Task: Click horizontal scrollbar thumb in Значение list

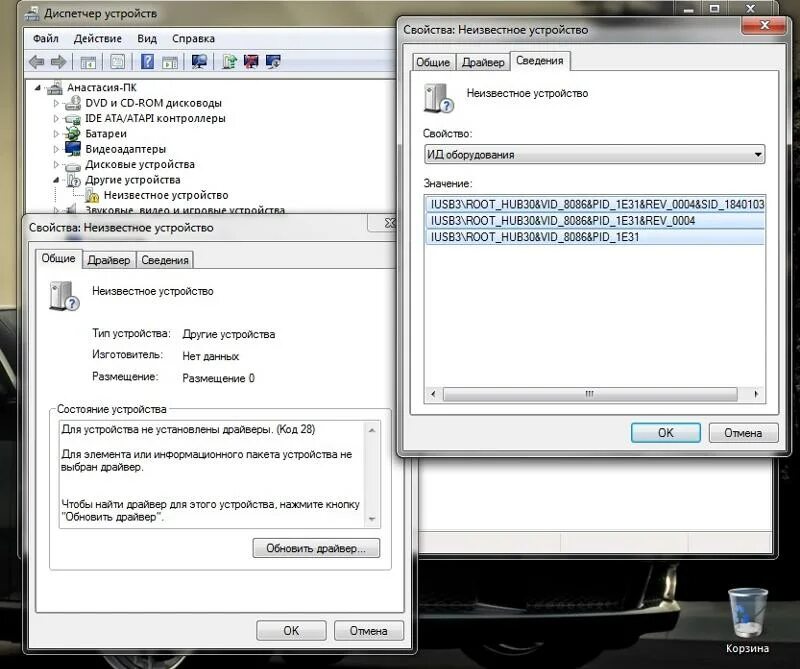Action: (x=590, y=394)
